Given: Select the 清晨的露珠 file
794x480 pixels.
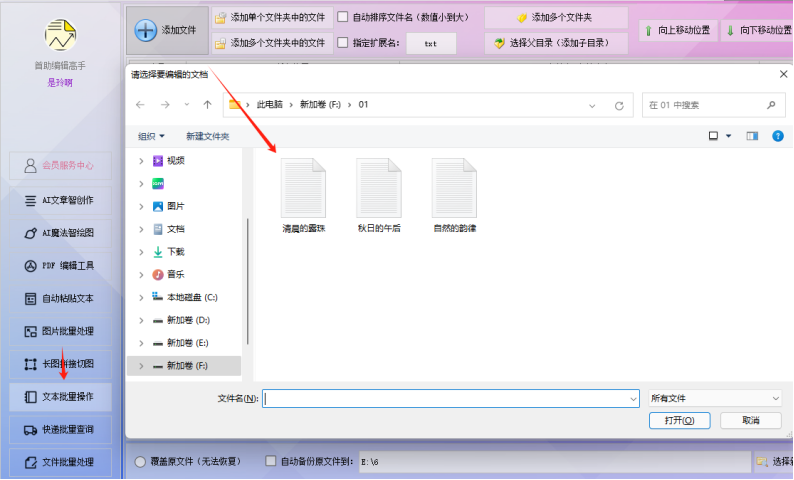Looking at the screenshot, I should pyautogui.click(x=304, y=195).
